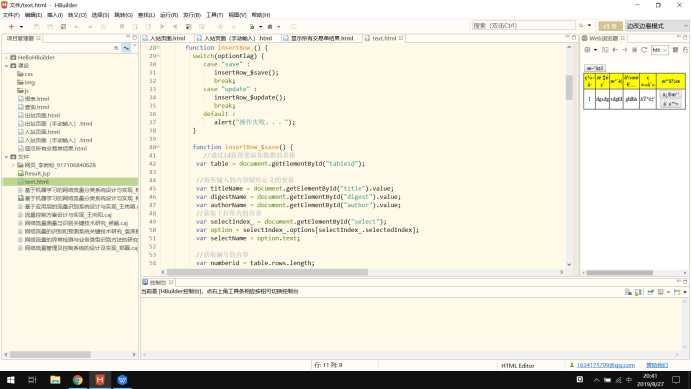Select Result.jsp in the project tree
692x389 pixels.
[x=34, y=174]
